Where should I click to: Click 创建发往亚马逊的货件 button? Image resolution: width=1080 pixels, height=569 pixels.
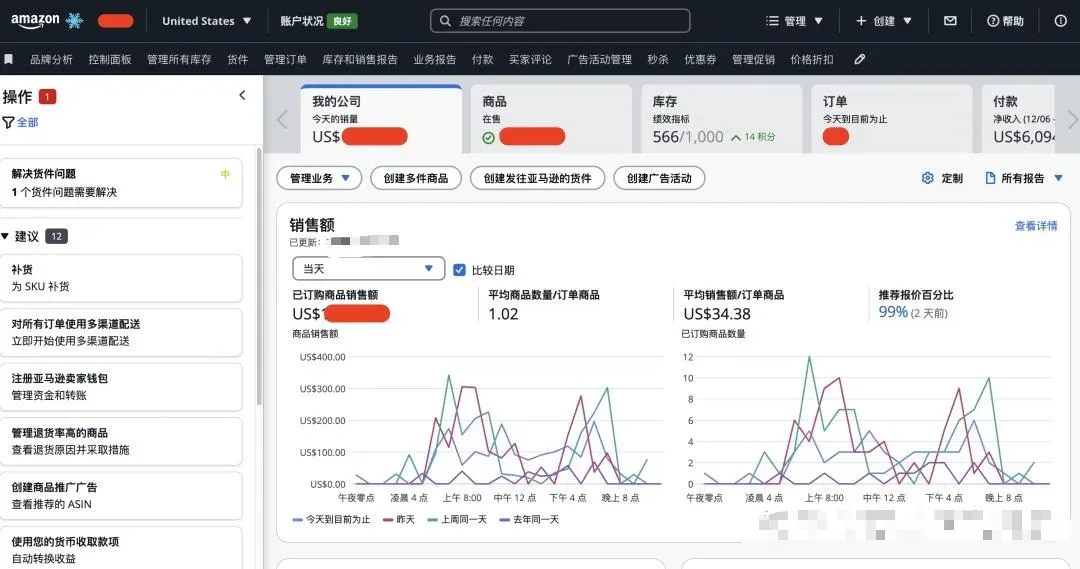(x=537, y=178)
